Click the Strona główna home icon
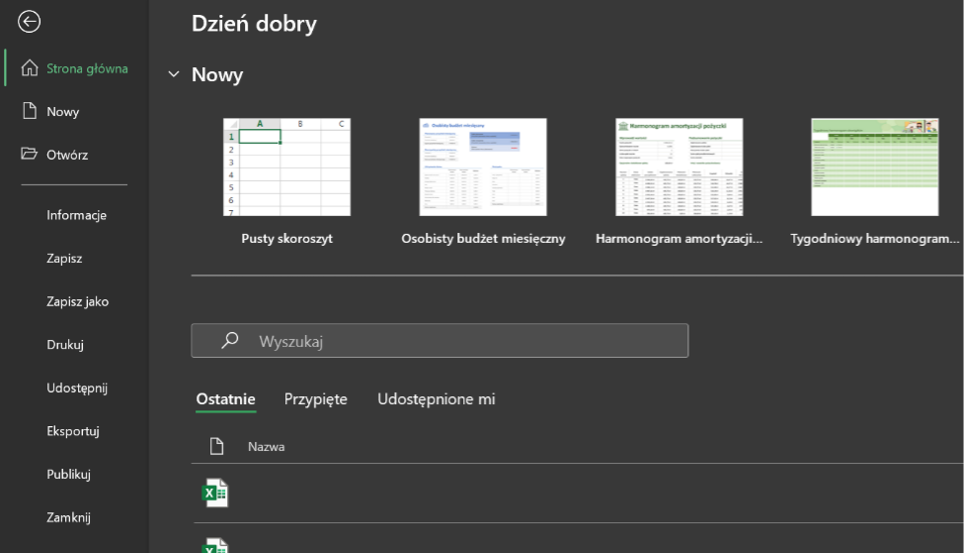This screenshot has height=556, width=968. [30, 69]
